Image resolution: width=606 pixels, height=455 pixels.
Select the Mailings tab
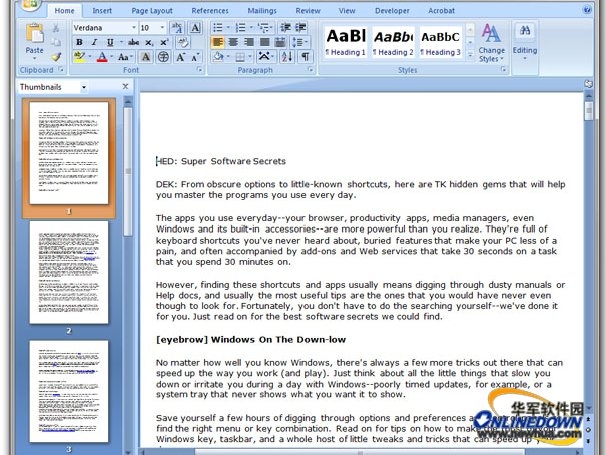(x=262, y=11)
